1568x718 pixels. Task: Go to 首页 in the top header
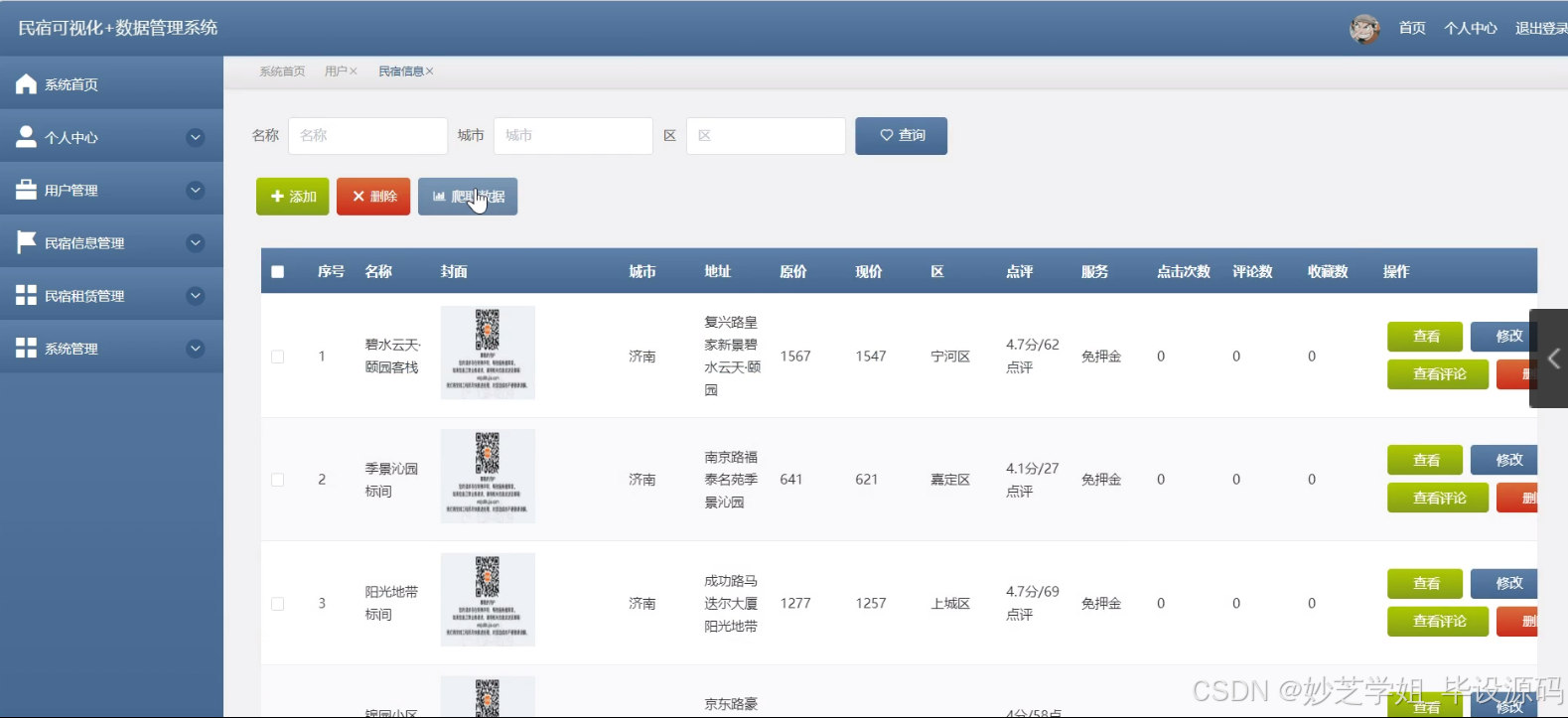[x=1412, y=29]
